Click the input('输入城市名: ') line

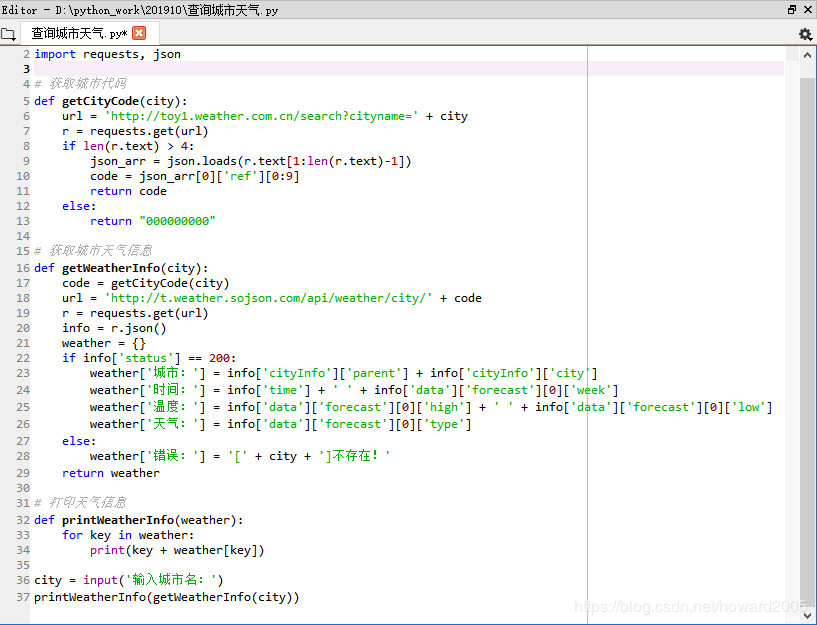tap(129, 580)
